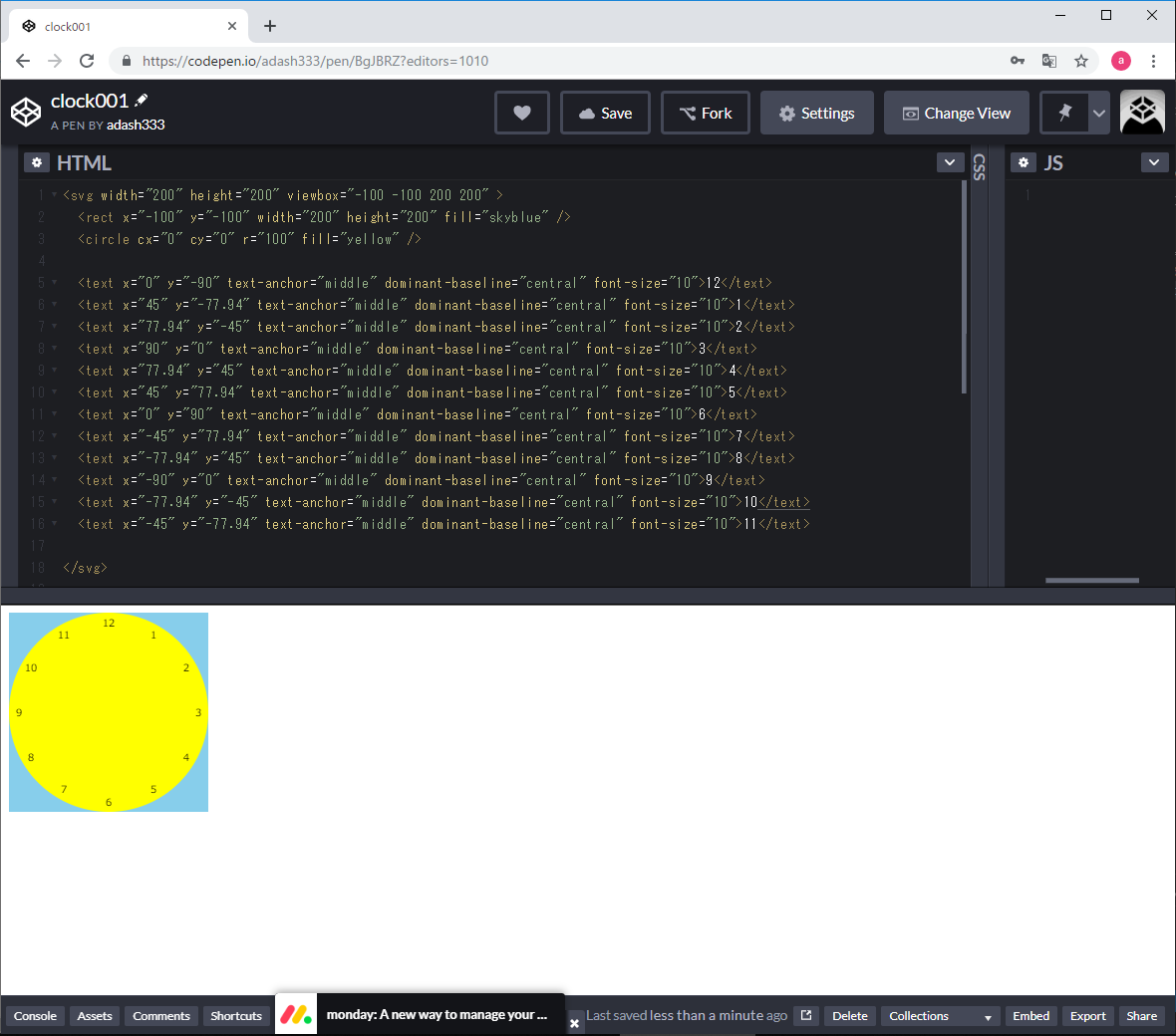Click the CodePen logo icon
This screenshot has height=1036, width=1176.
point(26,113)
